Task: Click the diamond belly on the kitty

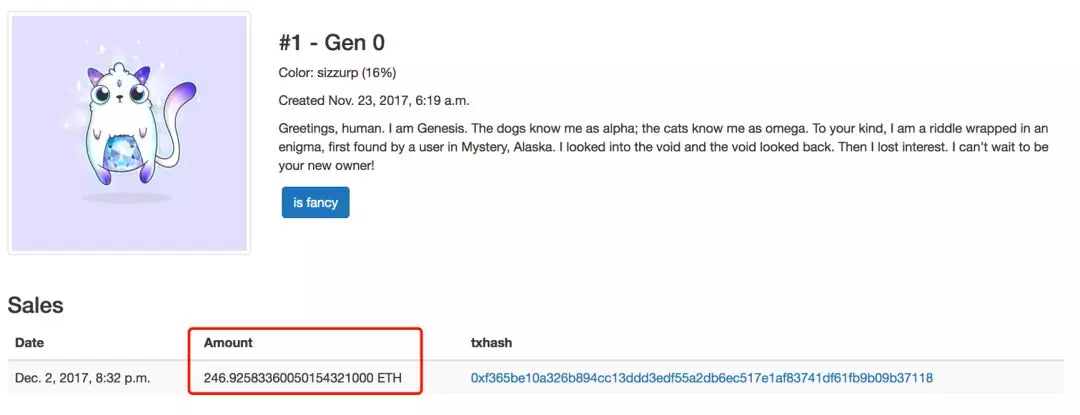Action: [121, 153]
